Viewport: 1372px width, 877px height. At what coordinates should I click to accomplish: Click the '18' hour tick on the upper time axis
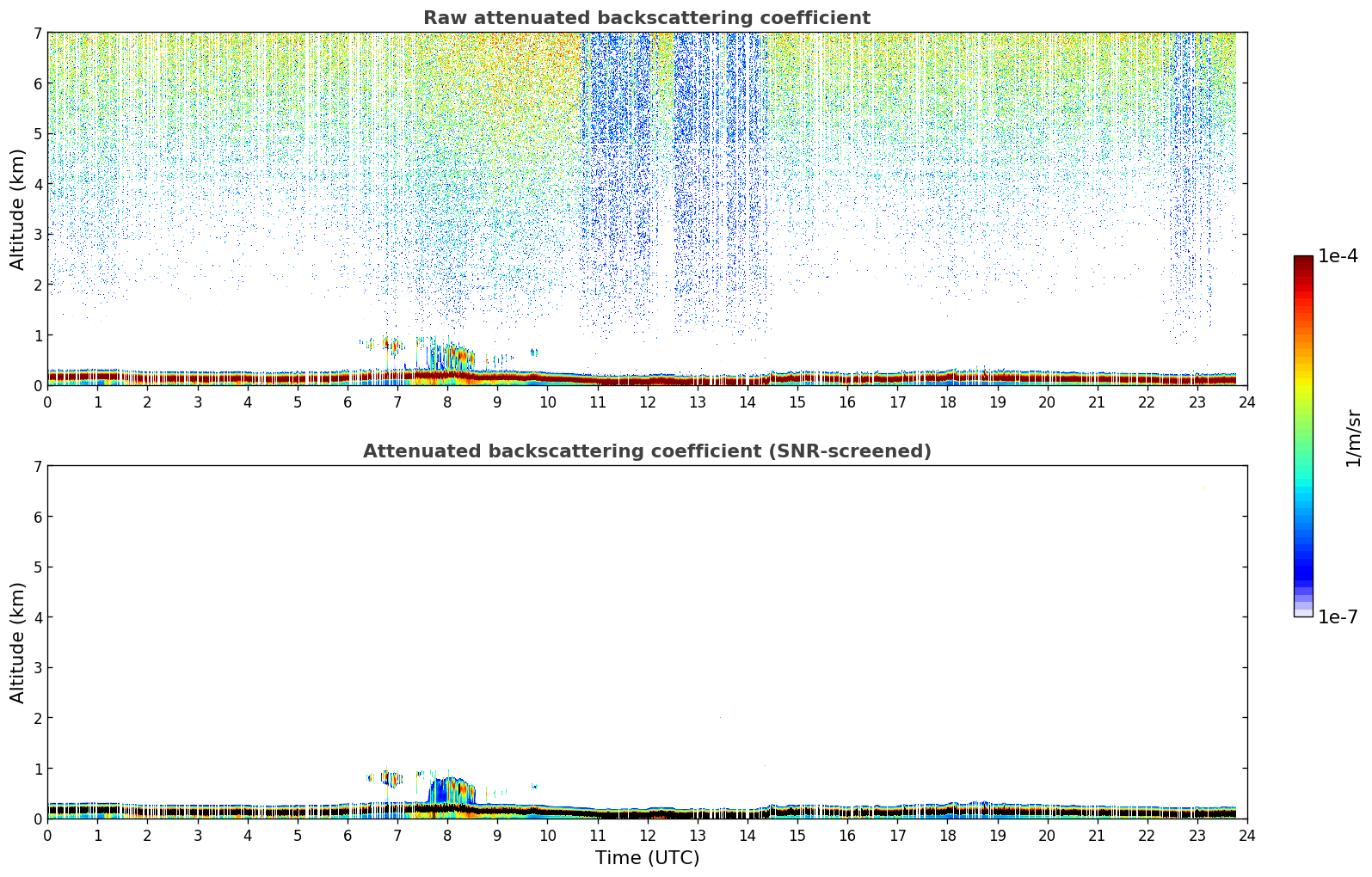pyautogui.click(x=947, y=402)
